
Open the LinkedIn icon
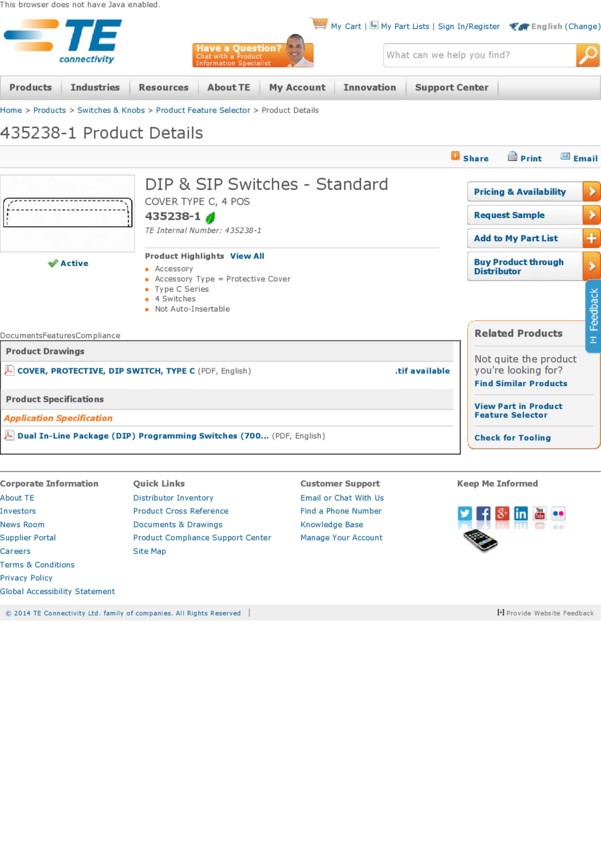click(x=521, y=514)
